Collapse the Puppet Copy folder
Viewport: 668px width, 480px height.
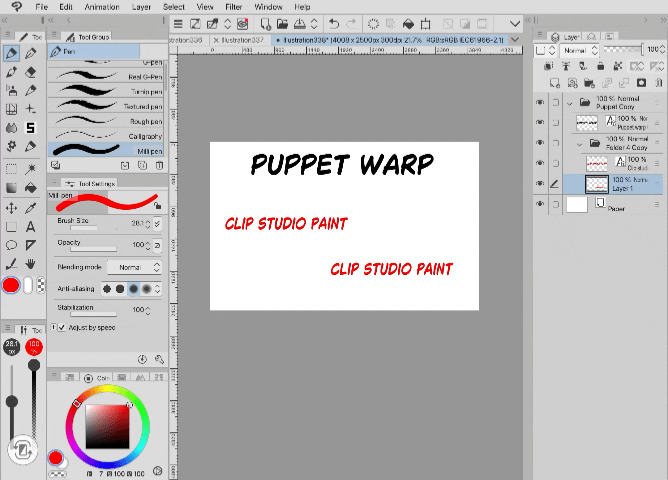(x=570, y=103)
